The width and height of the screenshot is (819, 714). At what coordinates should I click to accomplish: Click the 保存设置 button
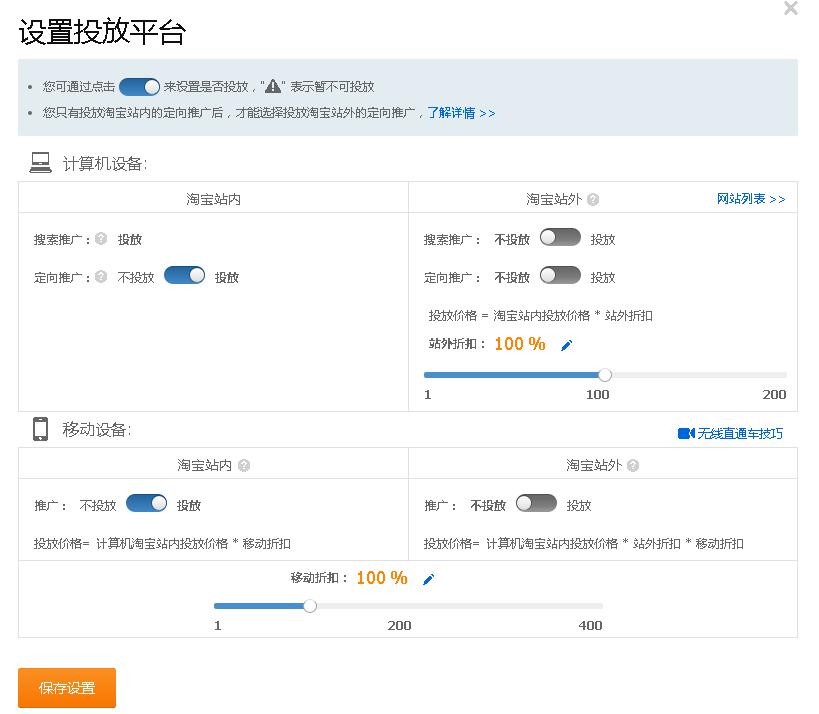click(x=66, y=688)
